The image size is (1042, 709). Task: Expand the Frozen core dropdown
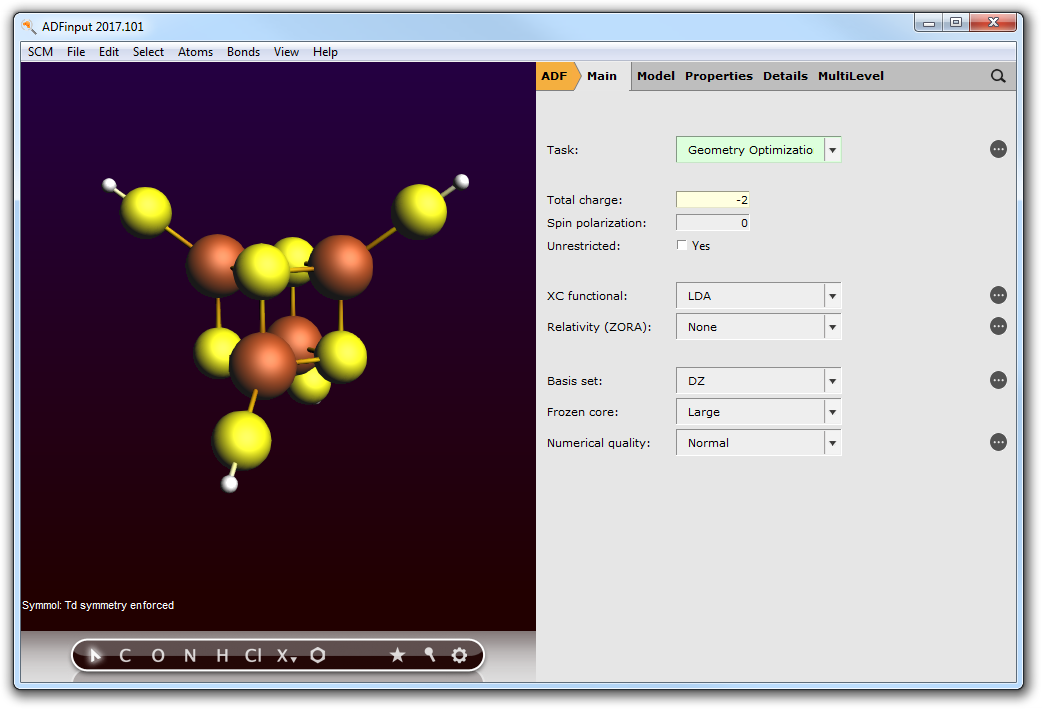pos(832,412)
